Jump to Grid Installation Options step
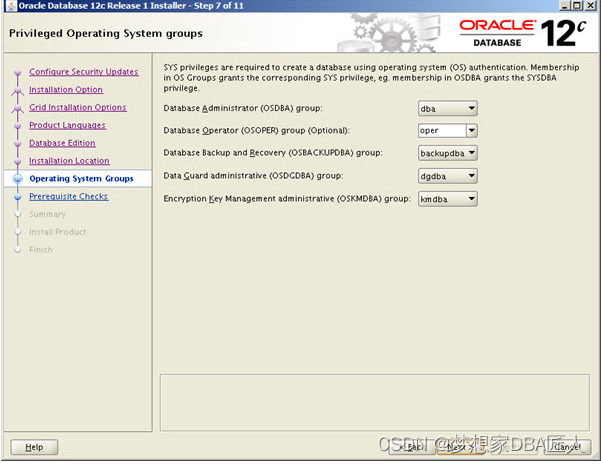Viewport: 601px width, 464px height. click(78, 107)
